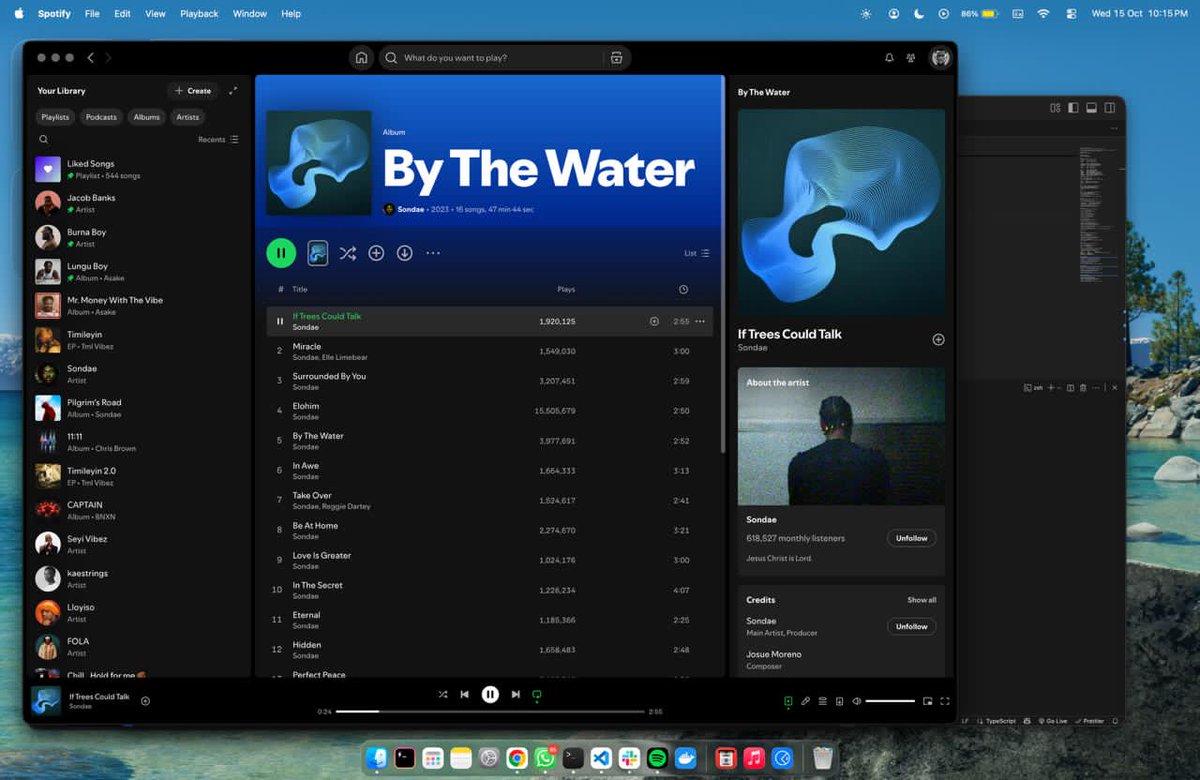Enable shuffle for By The Water album
This screenshot has width=1200, height=780.
[347, 253]
